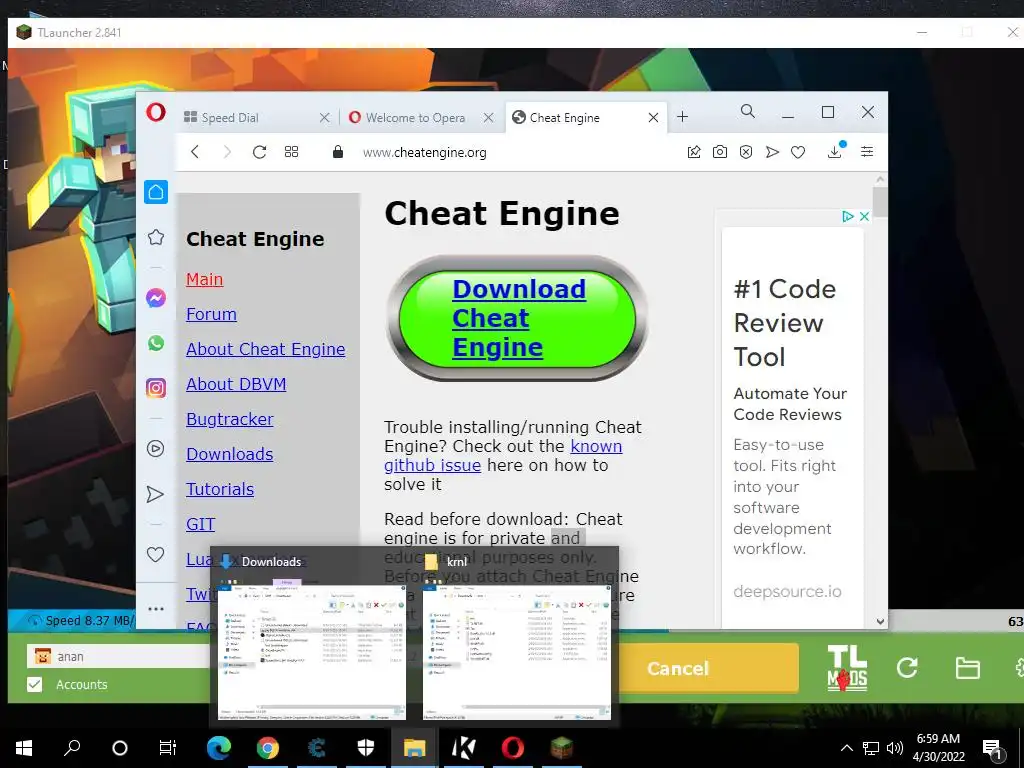Click the address bar URL field

tap(516, 152)
